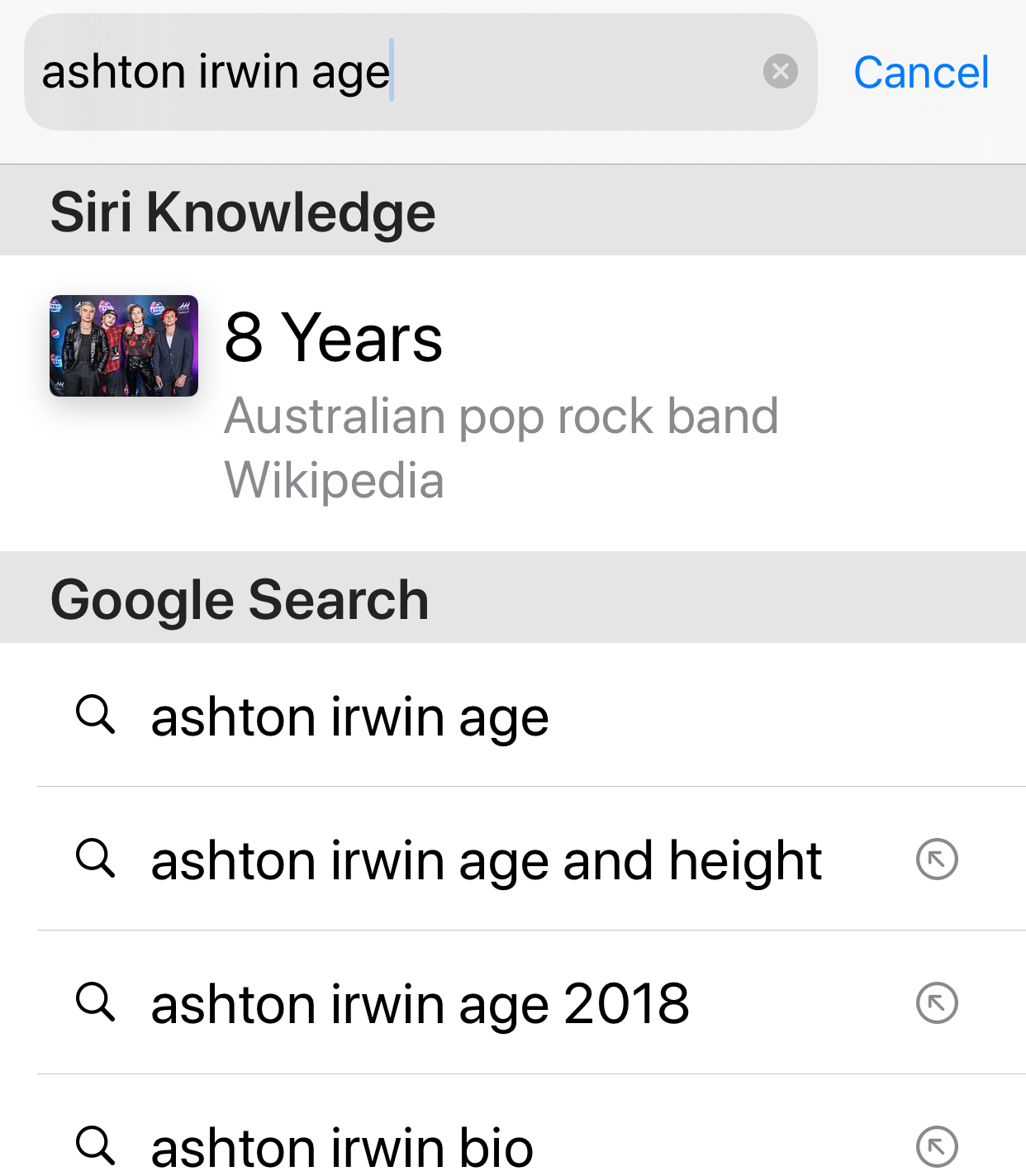Select the "ashton irwin age 2018" suggestion
The height and width of the screenshot is (1176, 1026).
point(420,1003)
